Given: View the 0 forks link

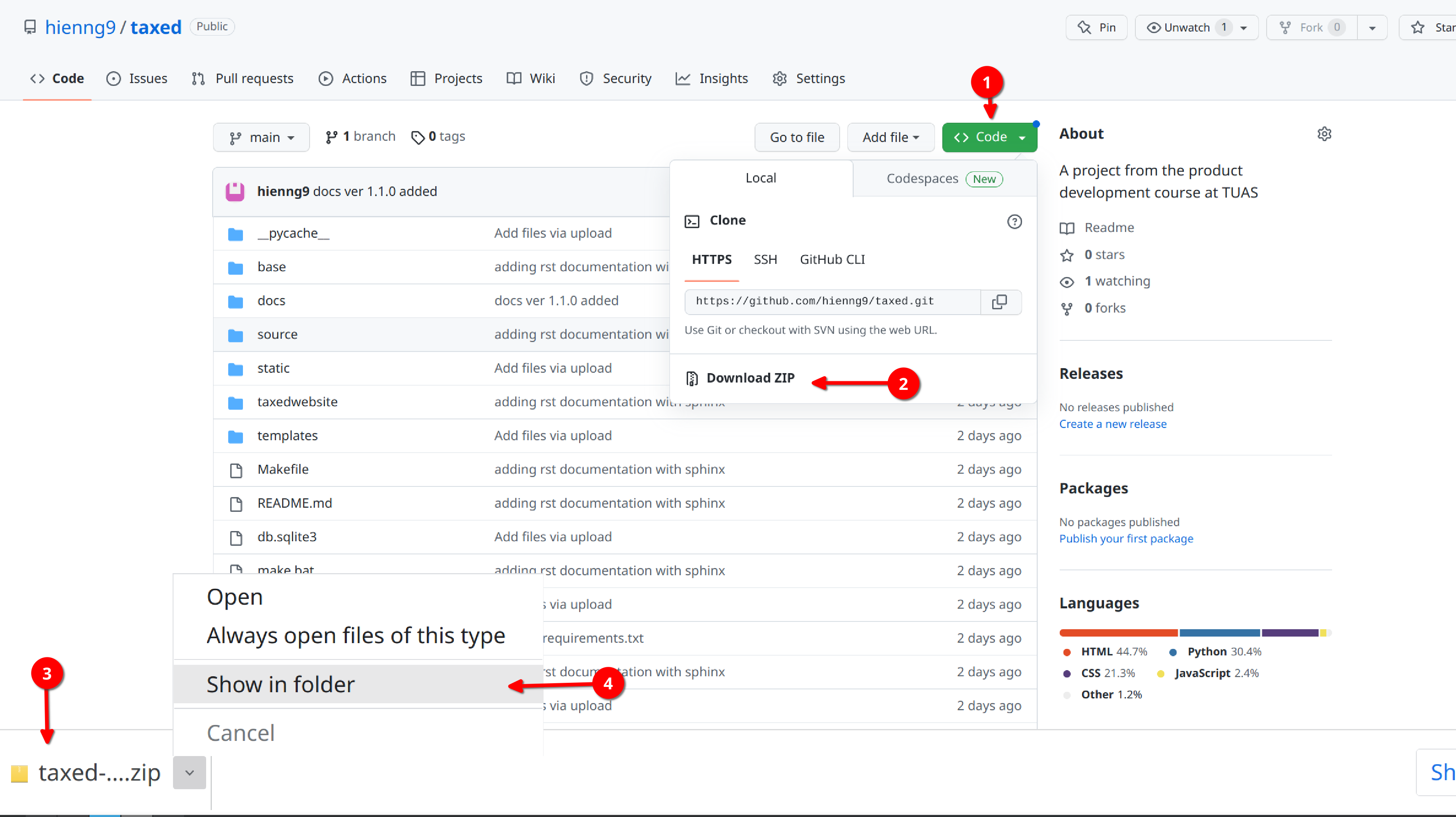Looking at the screenshot, I should coord(1105,308).
